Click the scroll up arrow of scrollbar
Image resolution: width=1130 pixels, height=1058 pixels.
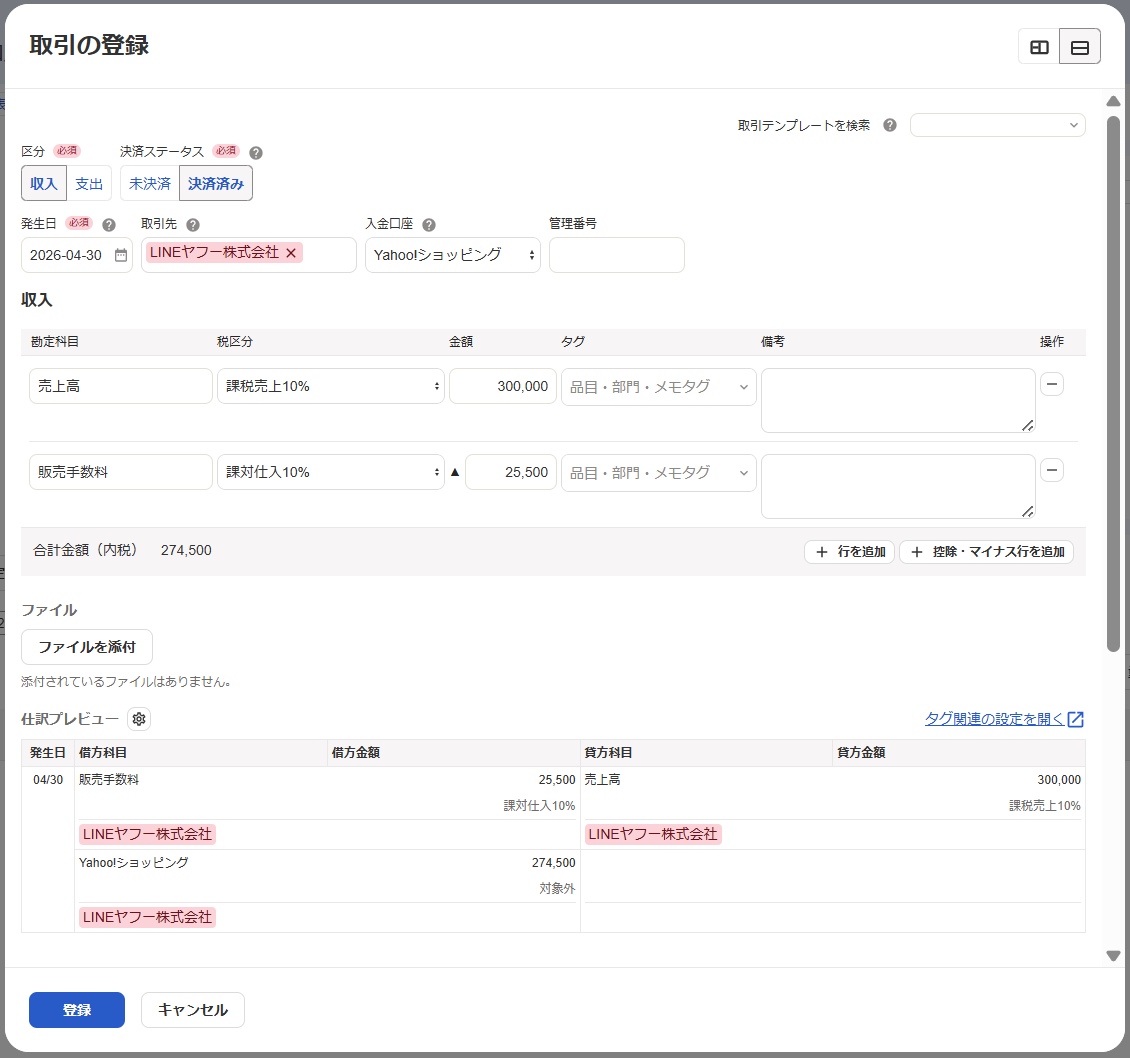[1113, 102]
